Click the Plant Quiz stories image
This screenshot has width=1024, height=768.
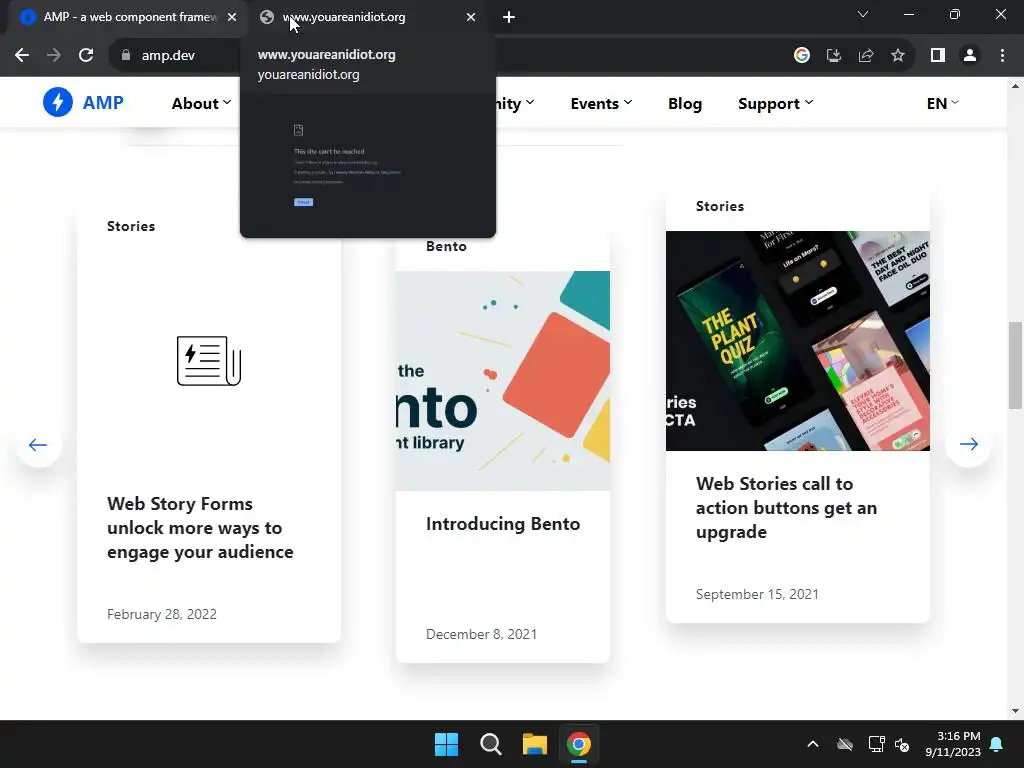coord(797,341)
